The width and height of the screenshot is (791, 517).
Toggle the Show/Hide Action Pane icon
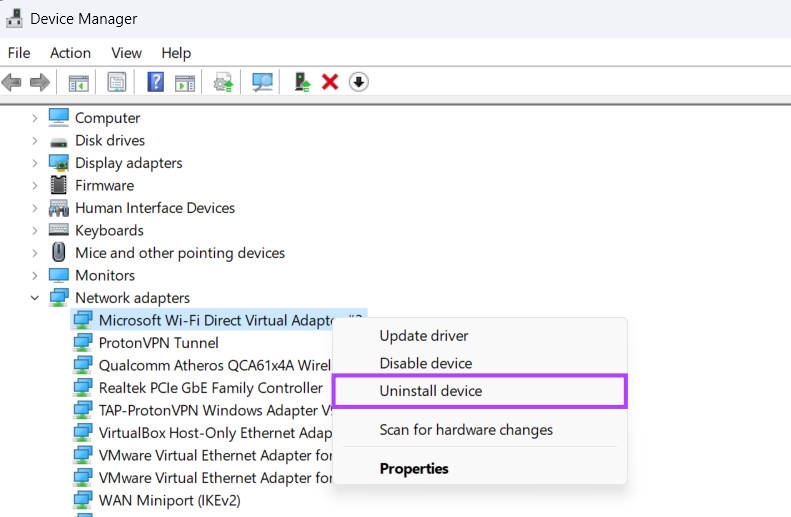tap(185, 82)
